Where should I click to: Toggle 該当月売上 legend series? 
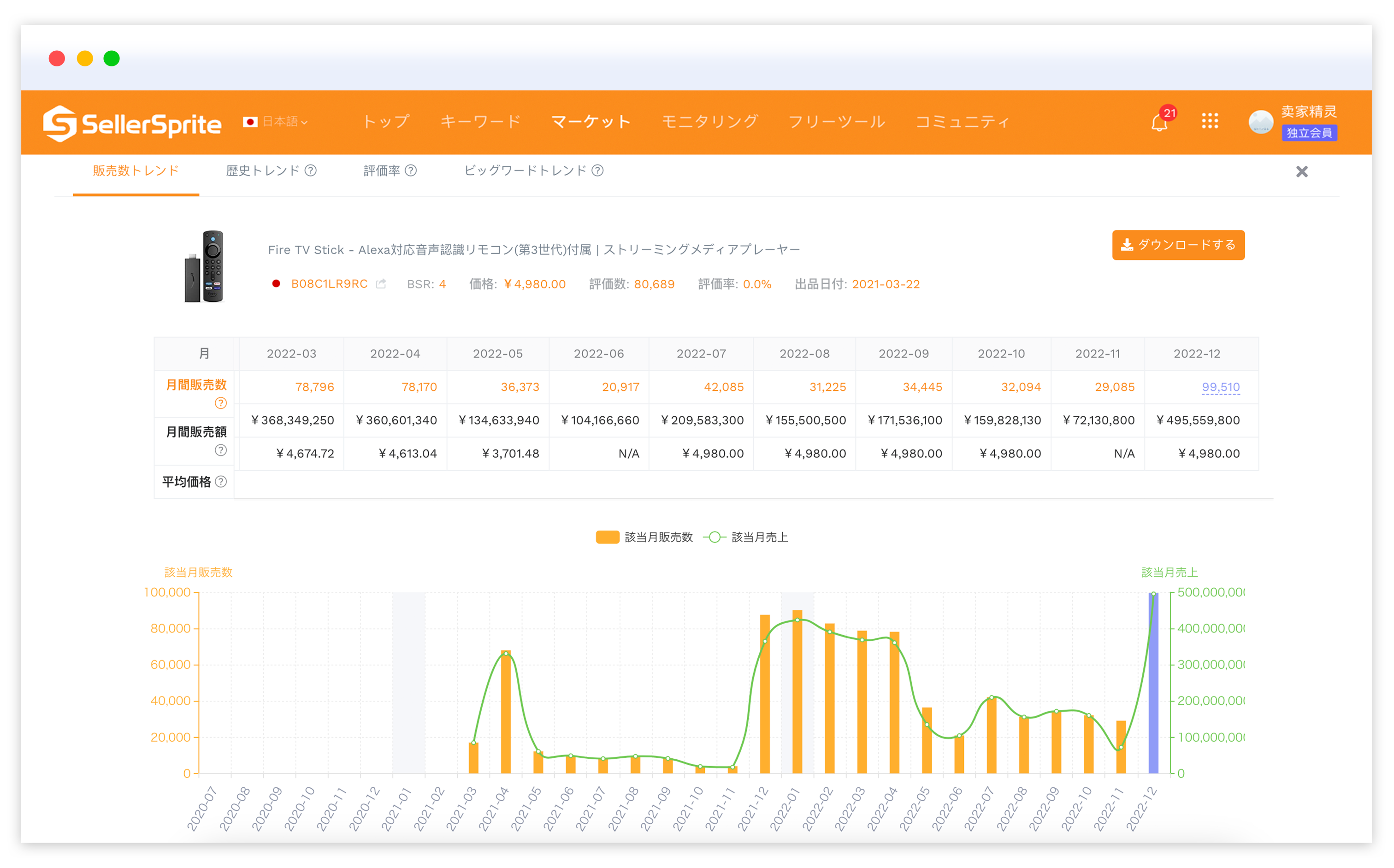pos(745,537)
